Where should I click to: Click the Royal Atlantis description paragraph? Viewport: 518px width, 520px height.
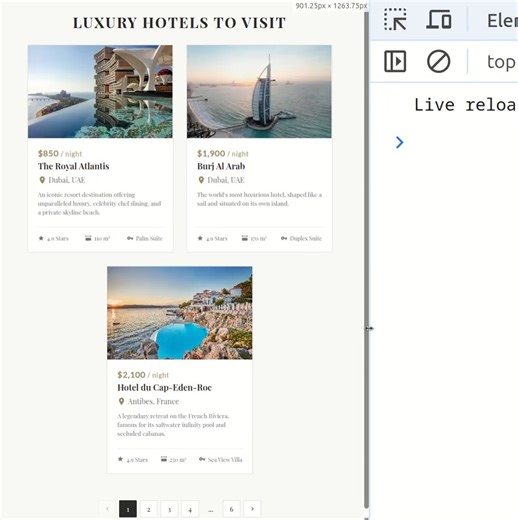tap(100, 203)
